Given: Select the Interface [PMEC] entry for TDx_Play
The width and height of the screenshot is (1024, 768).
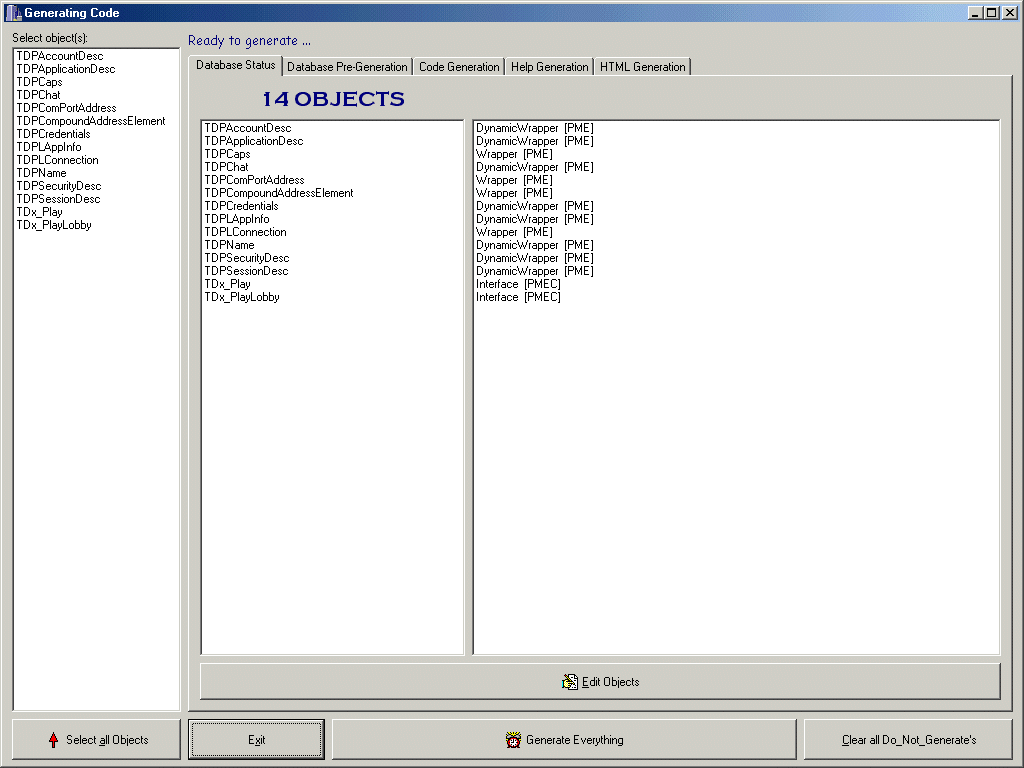Looking at the screenshot, I should pos(518,284).
